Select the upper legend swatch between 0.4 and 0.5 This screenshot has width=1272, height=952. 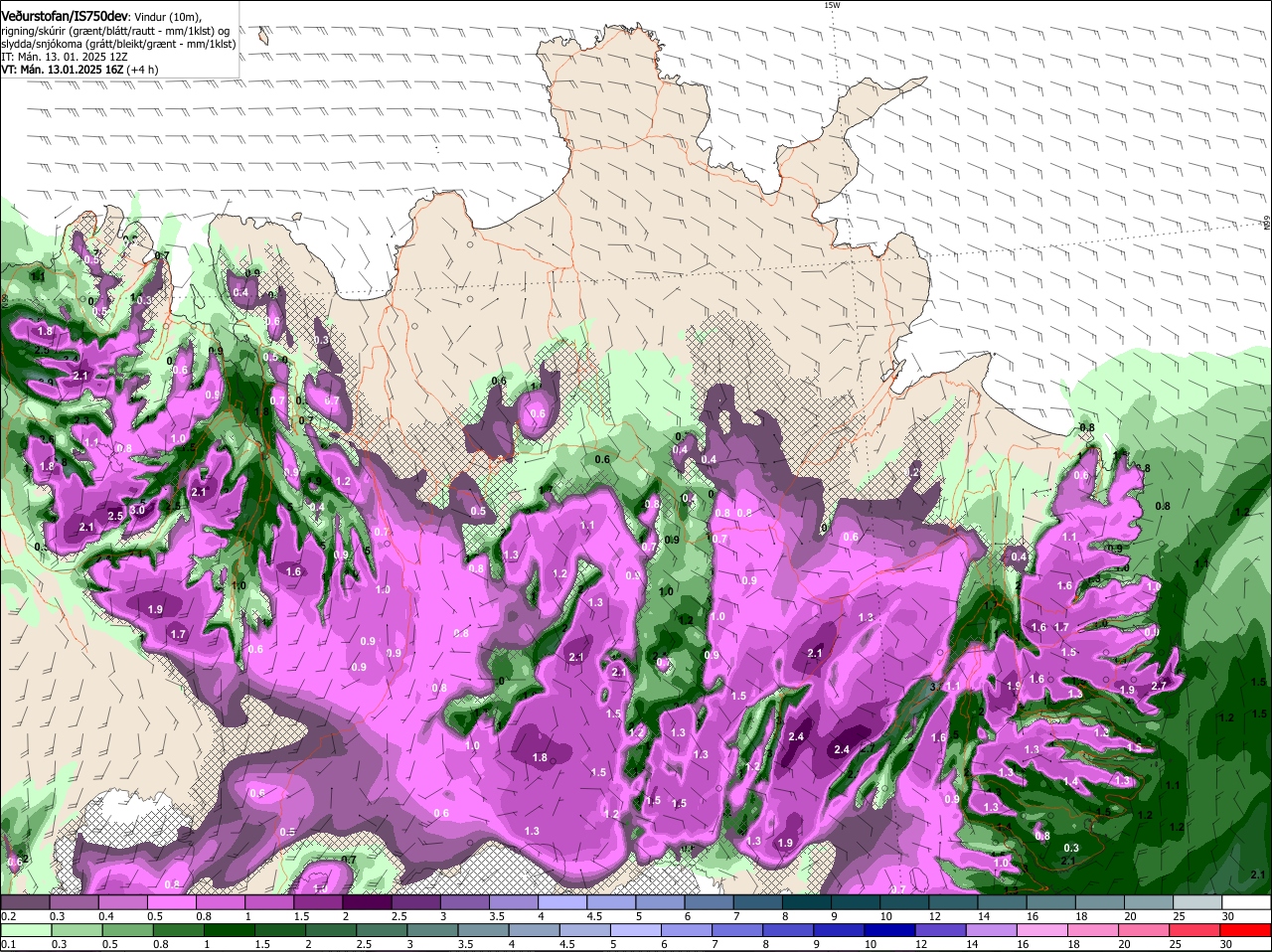pos(124,903)
